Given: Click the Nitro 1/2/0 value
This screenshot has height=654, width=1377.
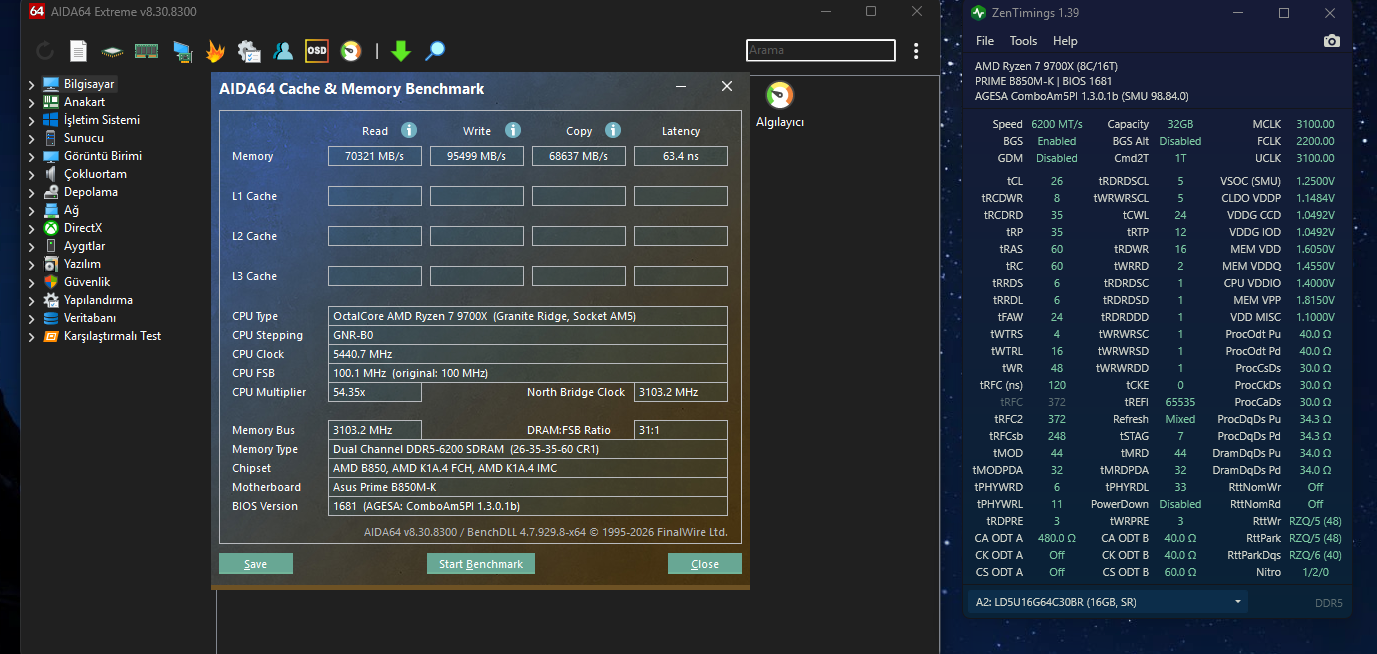Looking at the screenshot, I should click(1315, 572).
